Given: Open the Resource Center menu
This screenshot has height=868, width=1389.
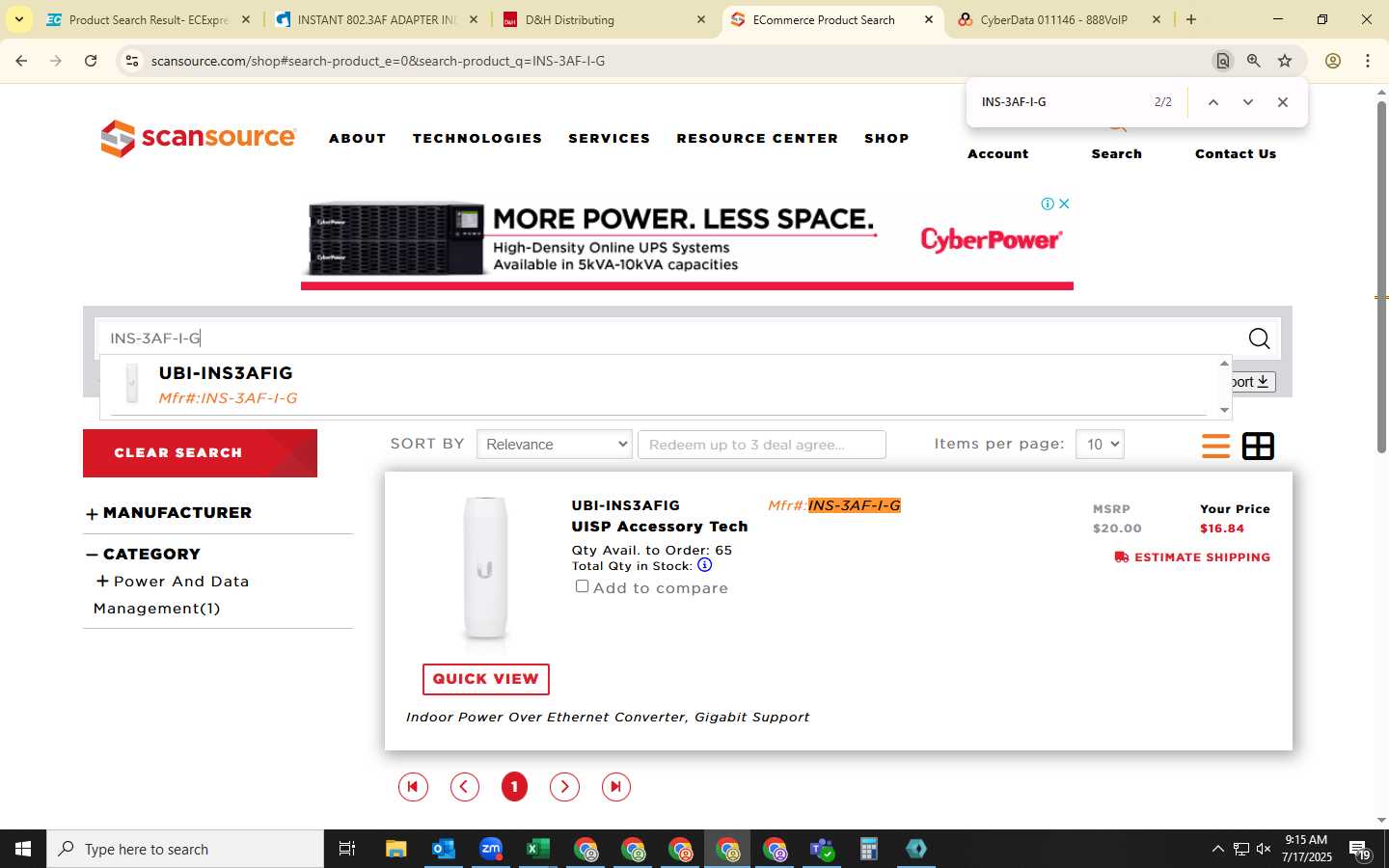Looking at the screenshot, I should [x=757, y=139].
